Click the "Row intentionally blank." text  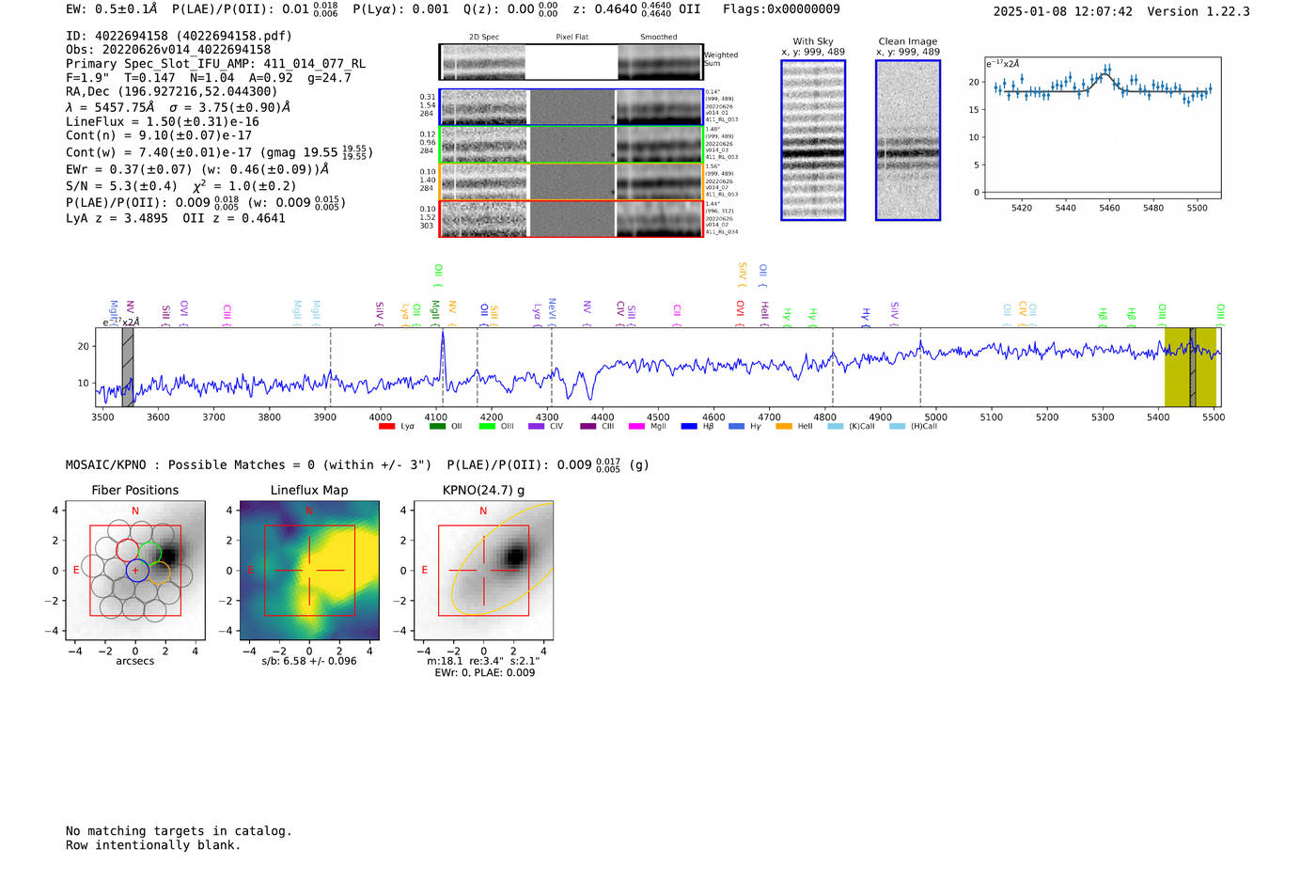pos(153,845)
